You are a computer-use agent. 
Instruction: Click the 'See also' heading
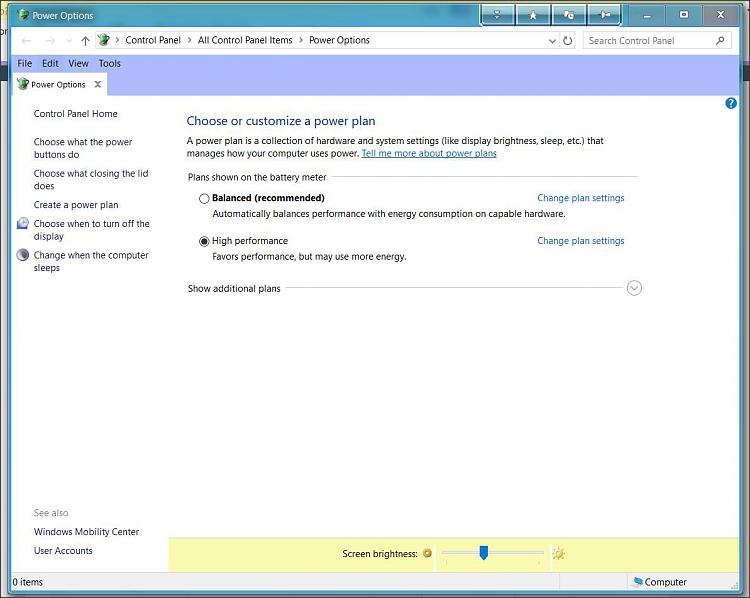[x=51, y=513]
